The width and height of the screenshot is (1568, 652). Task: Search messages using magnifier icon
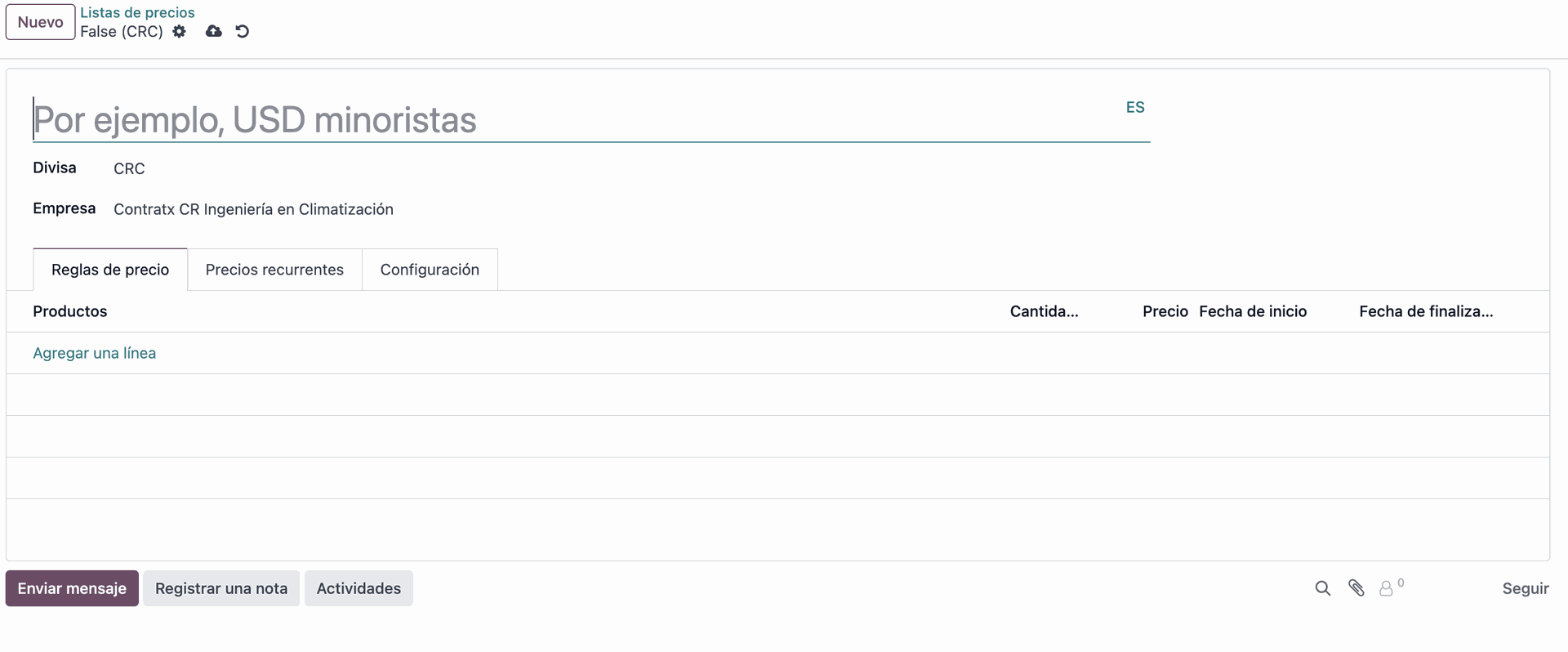point(1323,588)
